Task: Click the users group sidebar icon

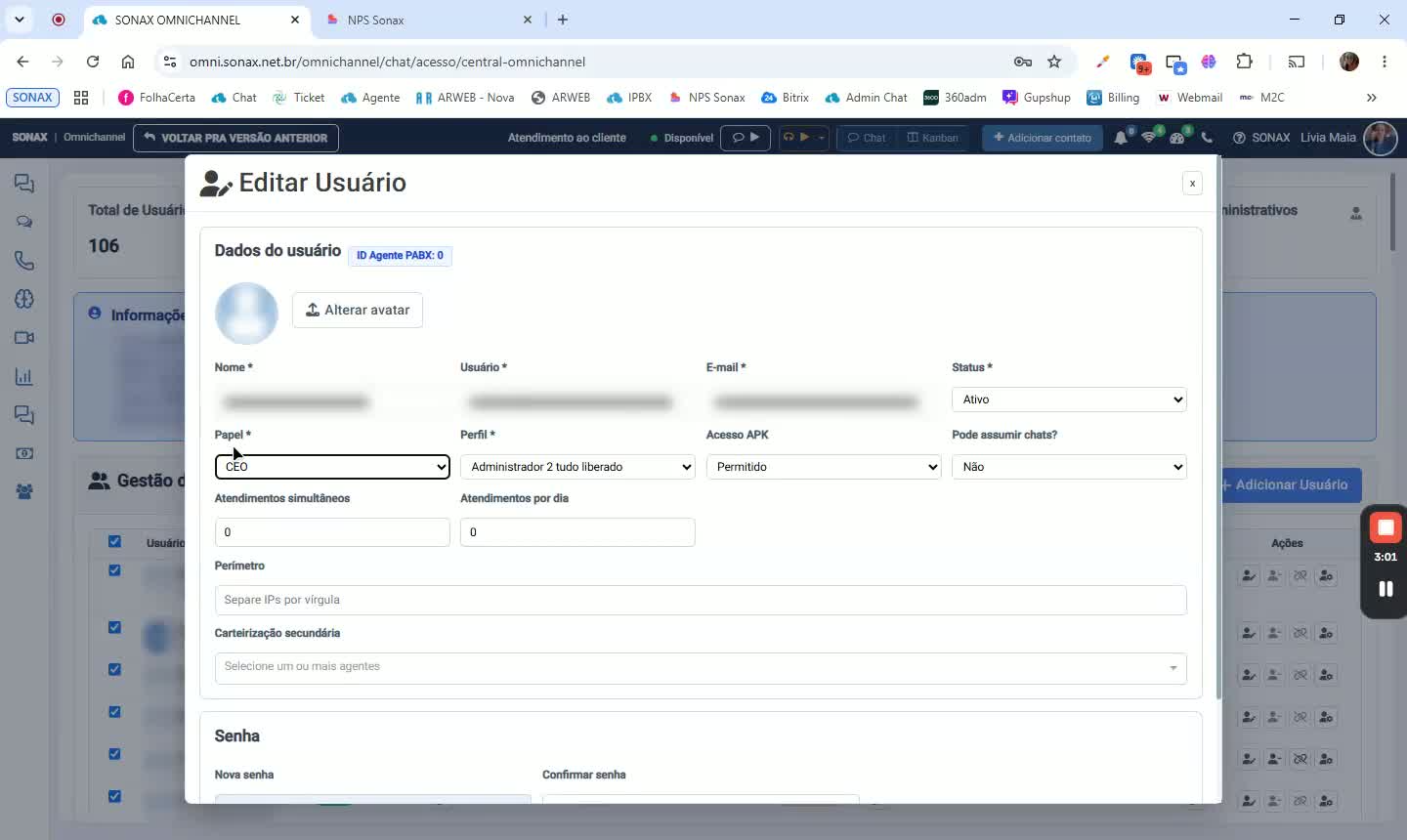Action: coord(24,491)
